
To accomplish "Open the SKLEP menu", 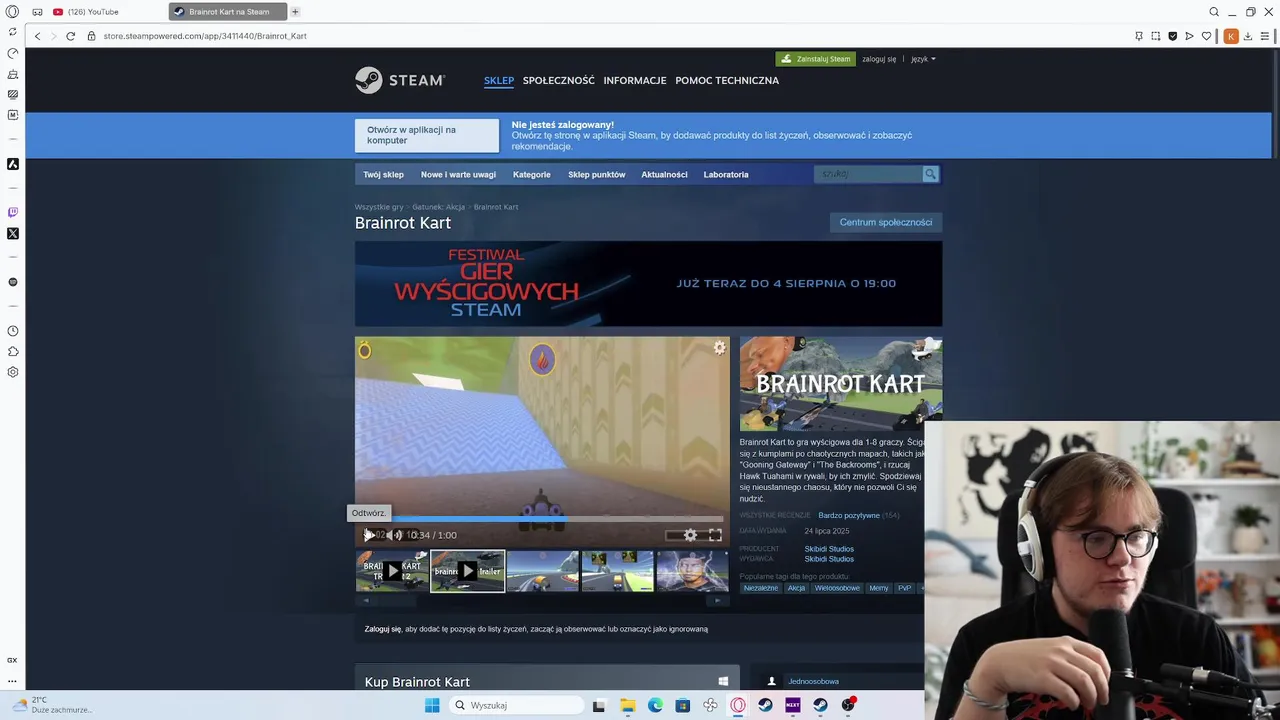I will (499, 81).
